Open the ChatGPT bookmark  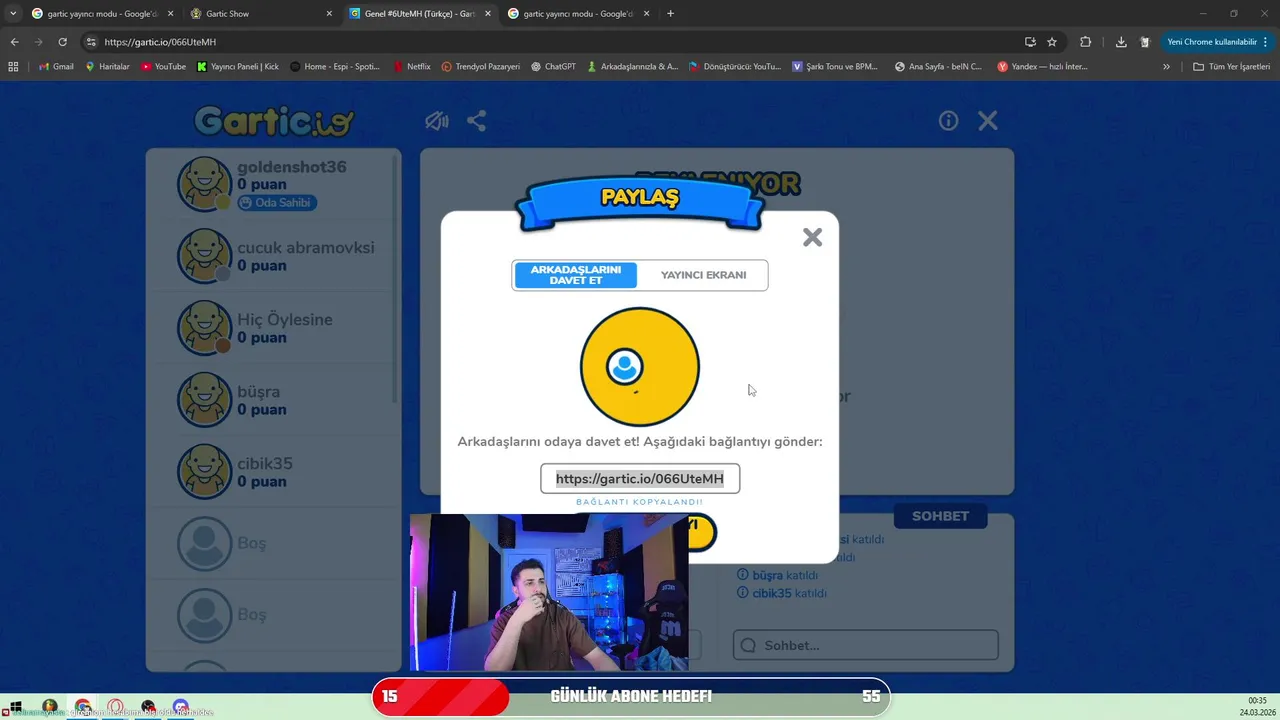click(553, 67)
